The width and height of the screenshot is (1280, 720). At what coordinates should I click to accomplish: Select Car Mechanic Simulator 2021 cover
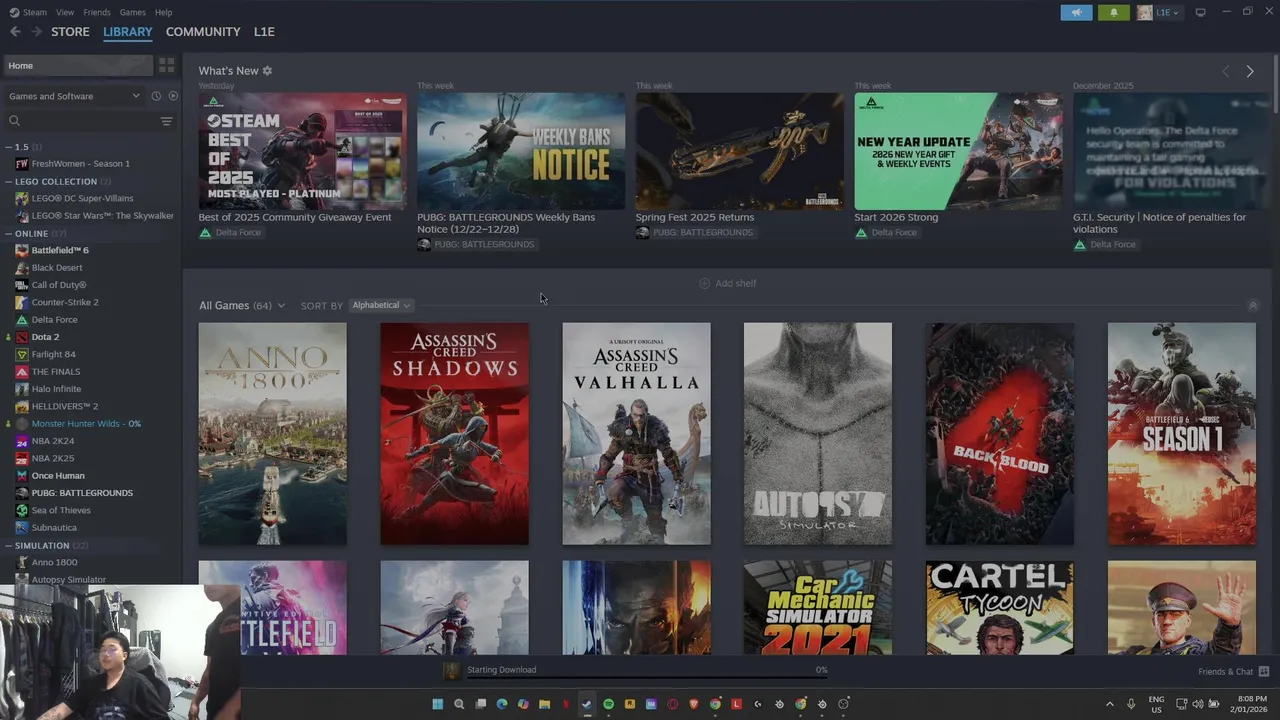coord(818,608)
